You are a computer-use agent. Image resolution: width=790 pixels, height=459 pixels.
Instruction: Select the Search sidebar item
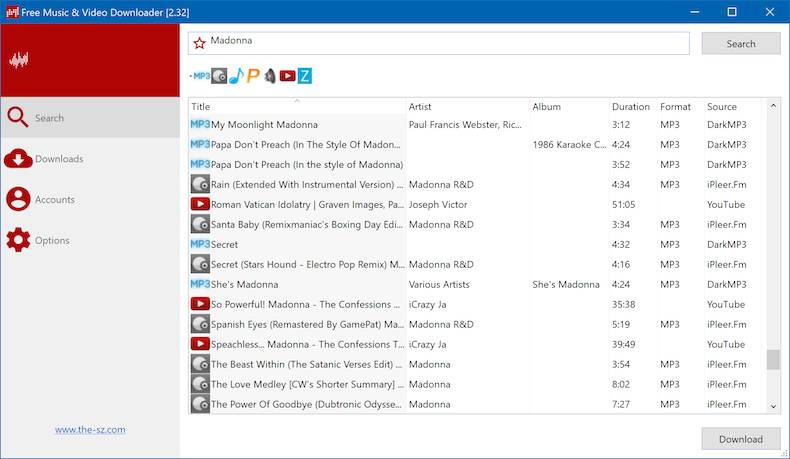click(x=49, y=118)
